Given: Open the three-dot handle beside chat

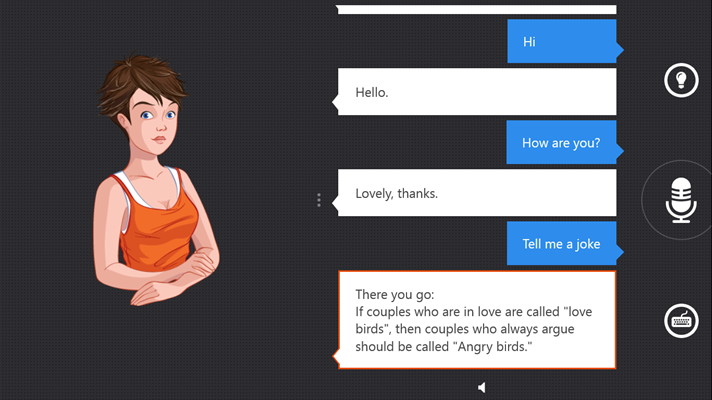Looking at the screenshot, I should pos(319,200).
